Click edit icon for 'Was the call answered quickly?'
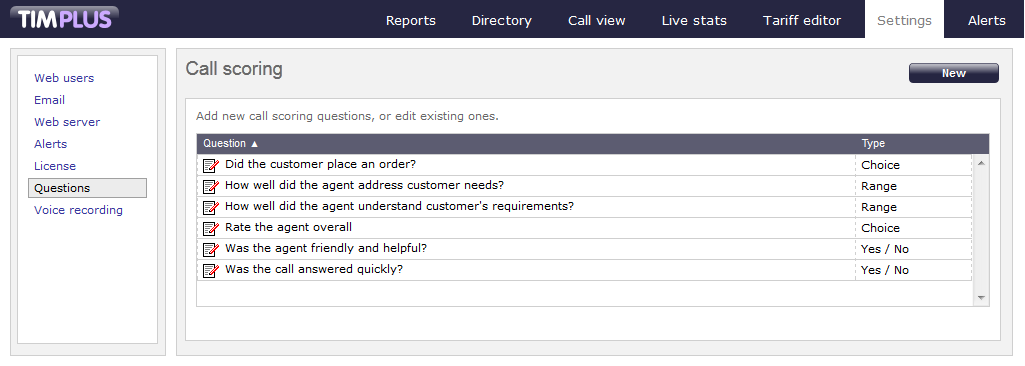 210,270
